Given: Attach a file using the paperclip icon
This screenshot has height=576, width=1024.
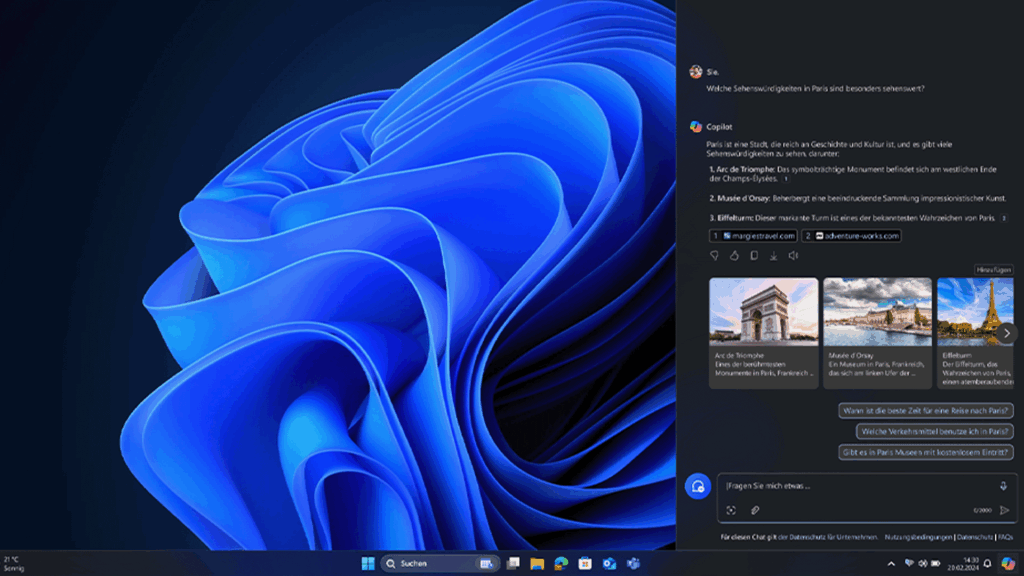Looking at the screenshot, I should [x=755, y=510].
